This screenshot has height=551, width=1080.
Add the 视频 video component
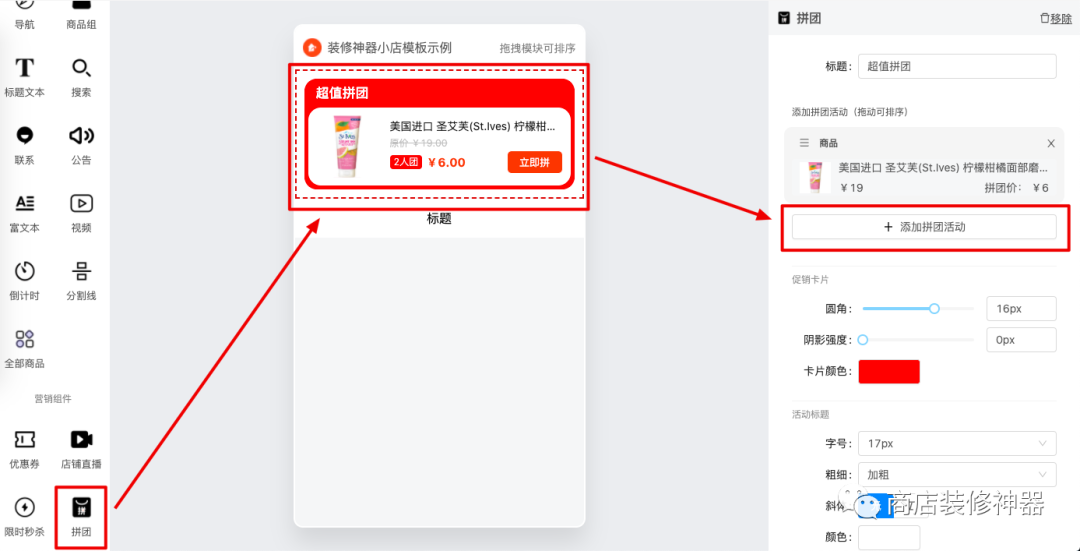(x=81, y=212)
